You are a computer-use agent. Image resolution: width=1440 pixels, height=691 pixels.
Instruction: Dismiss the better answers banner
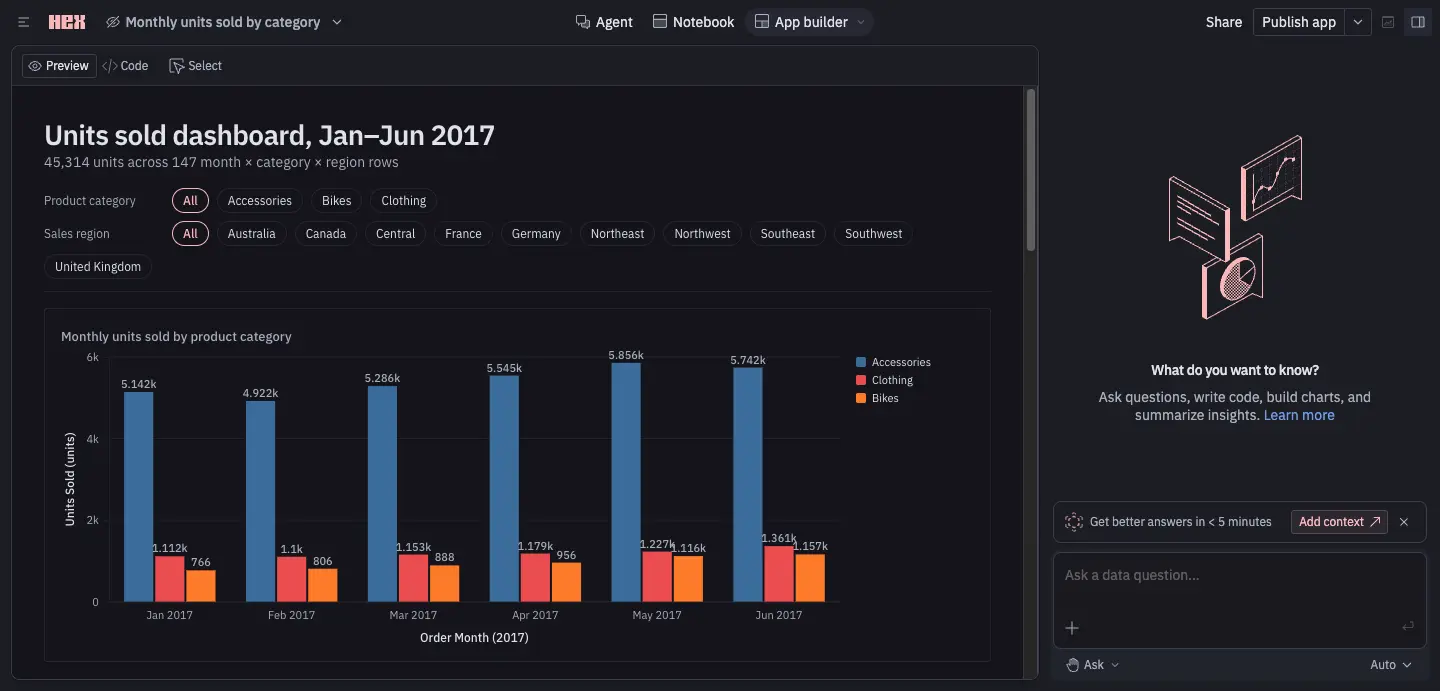tap(1404, 522)
